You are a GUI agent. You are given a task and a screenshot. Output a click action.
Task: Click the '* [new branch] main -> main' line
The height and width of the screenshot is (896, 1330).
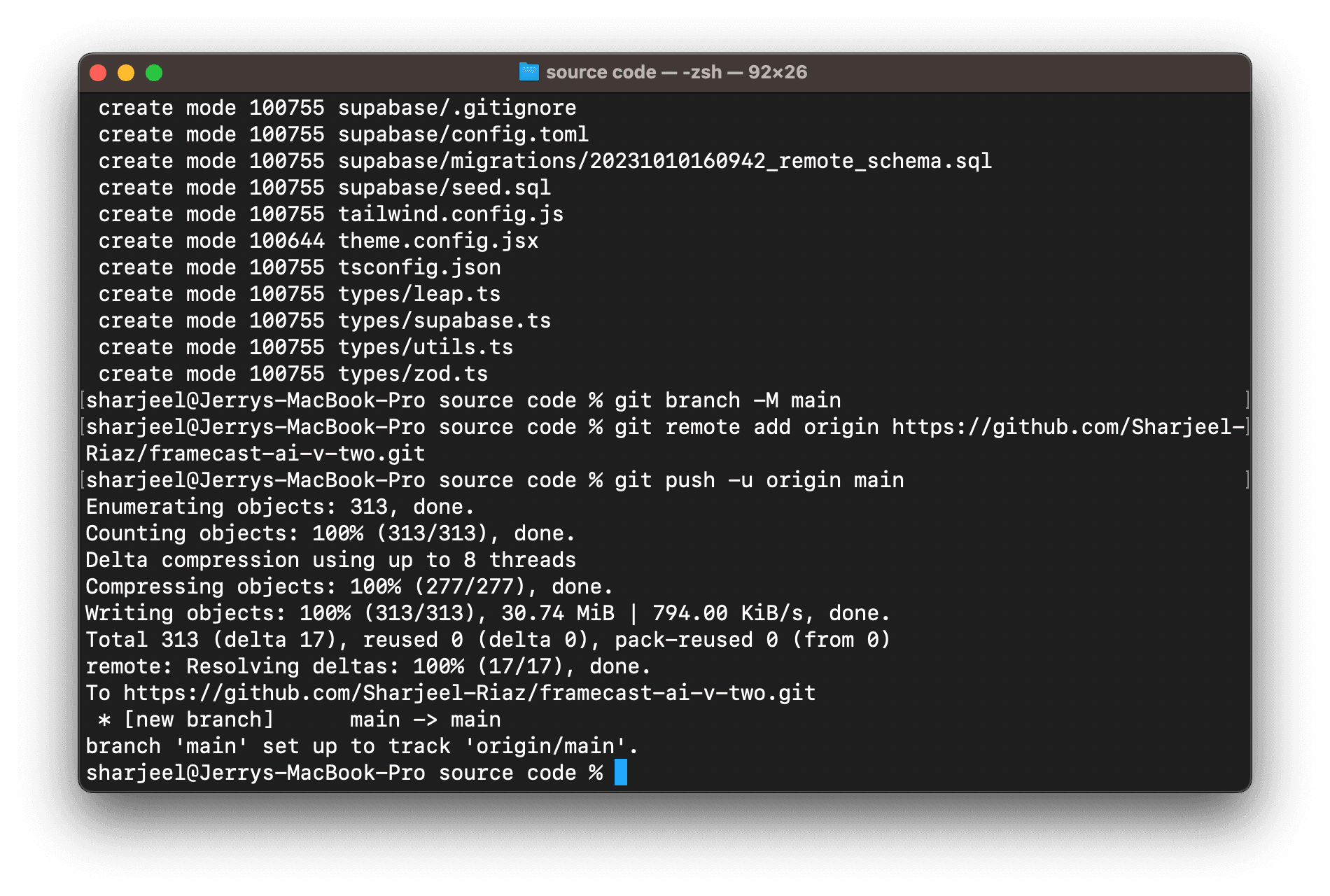tap(300, 720)
